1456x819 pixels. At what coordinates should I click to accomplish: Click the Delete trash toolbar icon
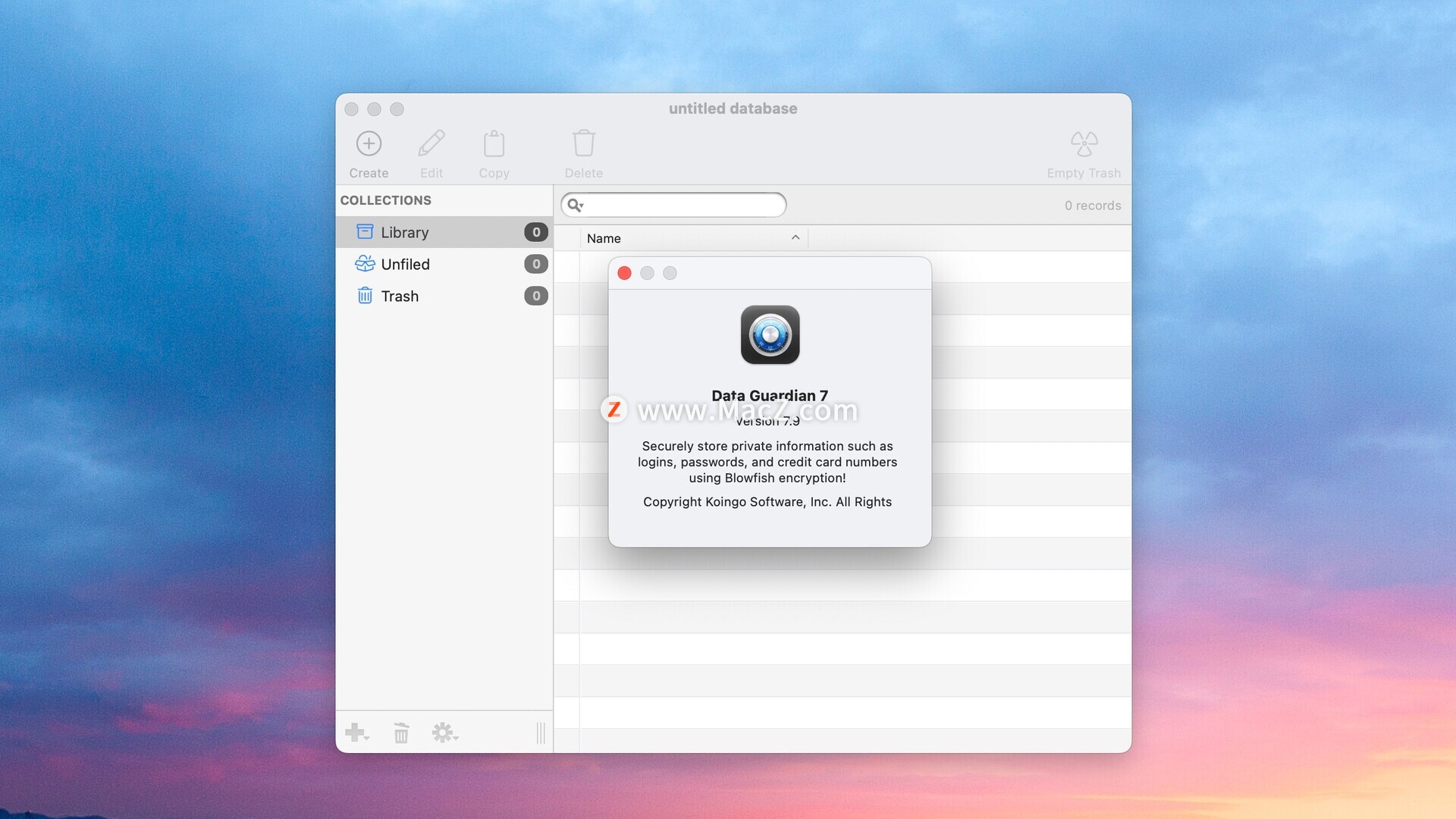(x=583, y=144)
